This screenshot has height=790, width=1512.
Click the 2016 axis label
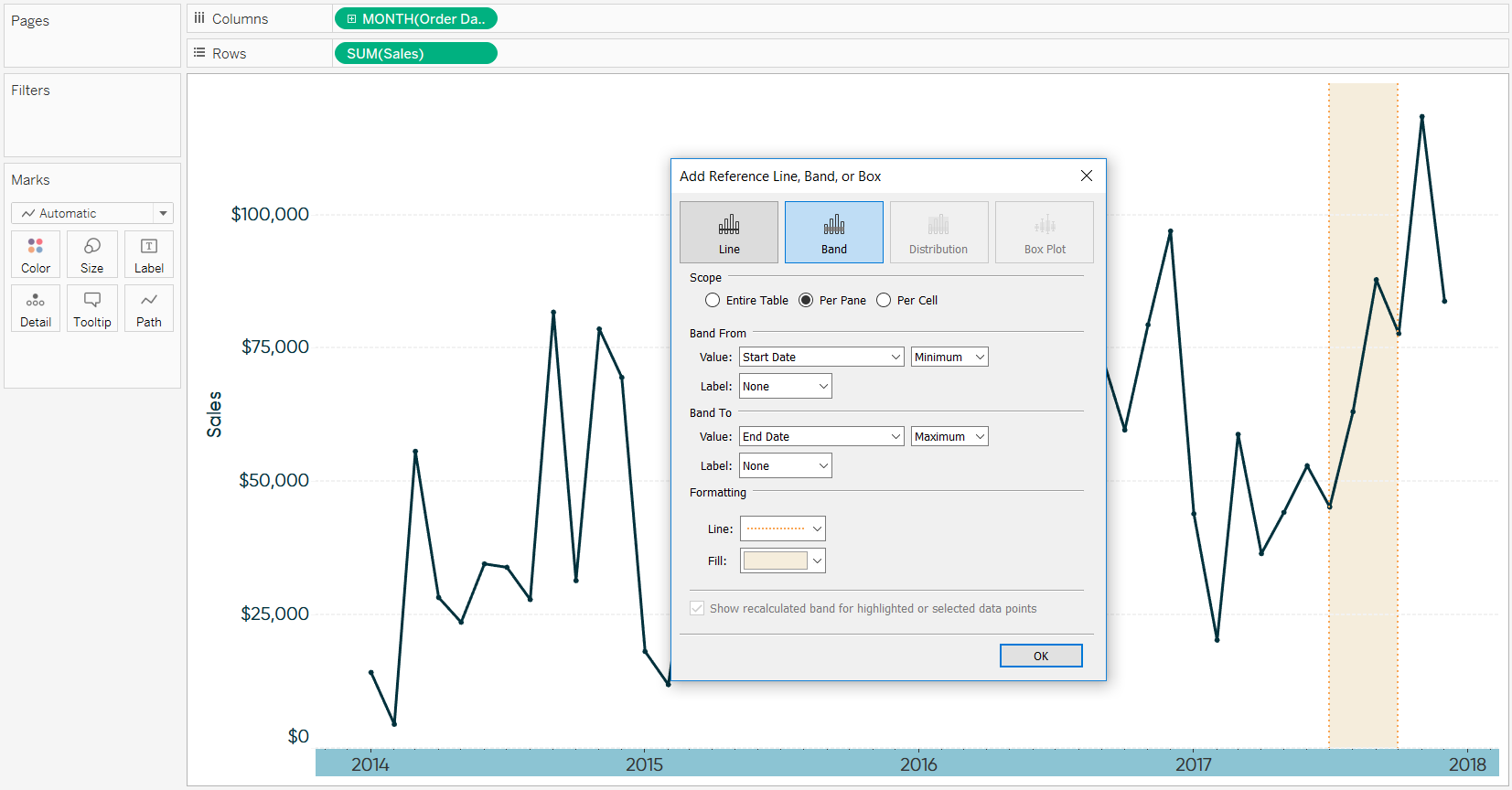pyautogui.click(x=919, y=764)
